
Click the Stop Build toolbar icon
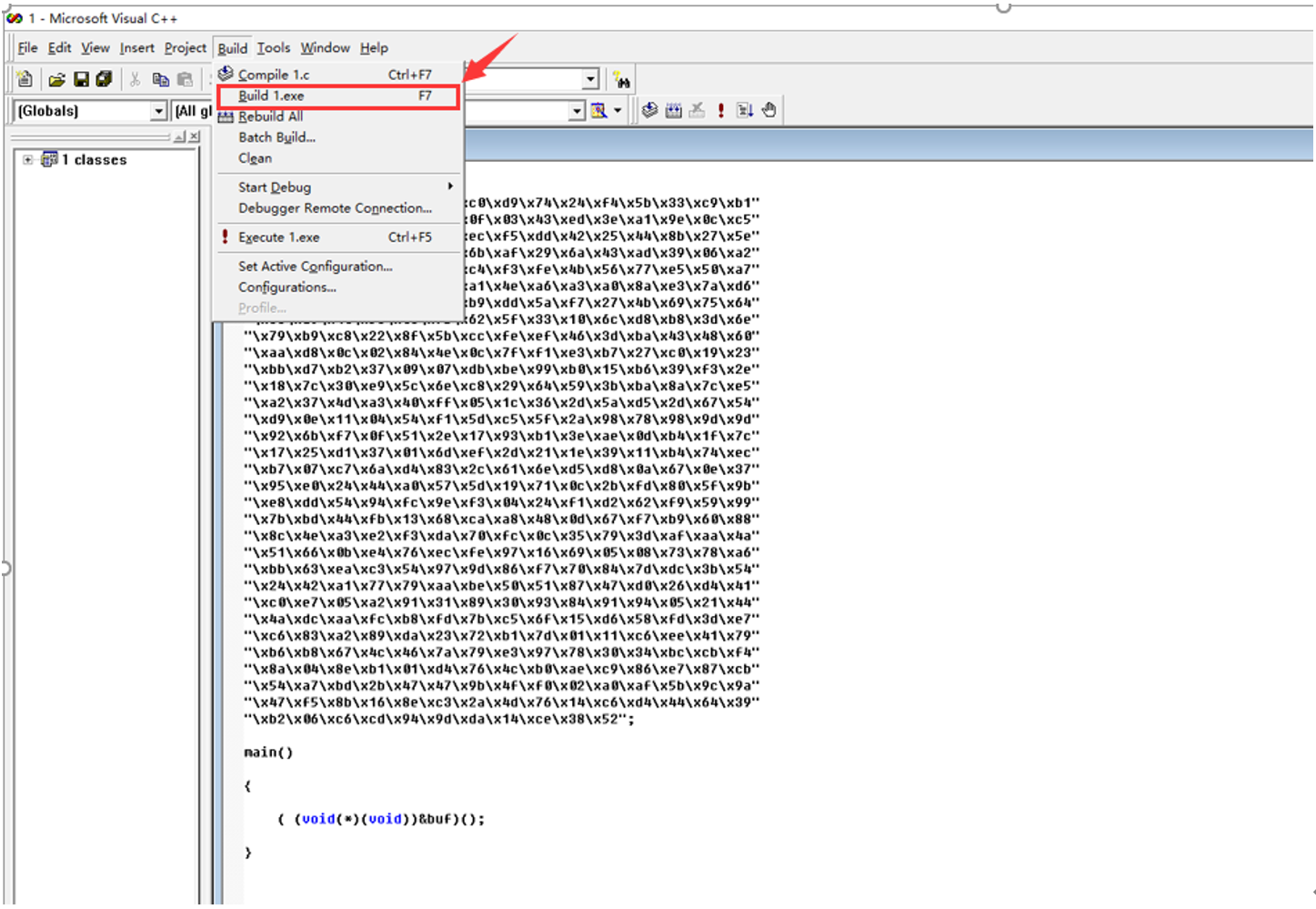coord(697,110)
